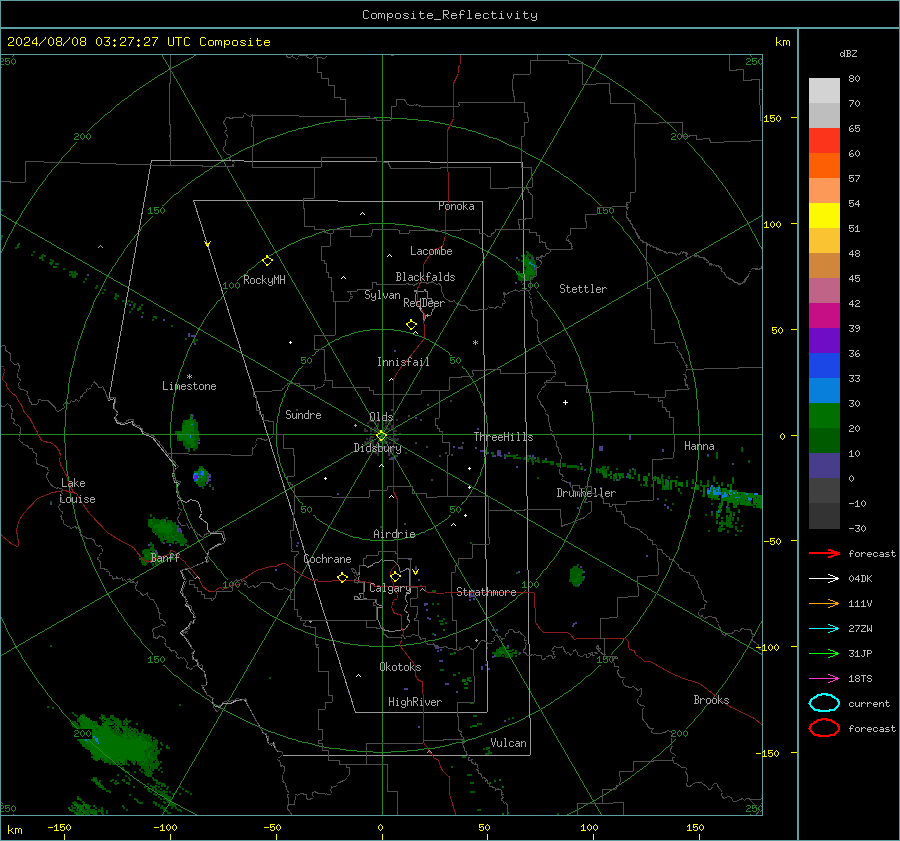This screenshot has height=841, width=900.
Task: Click the Composite_Reflectivity title
Action: (450, 15)
